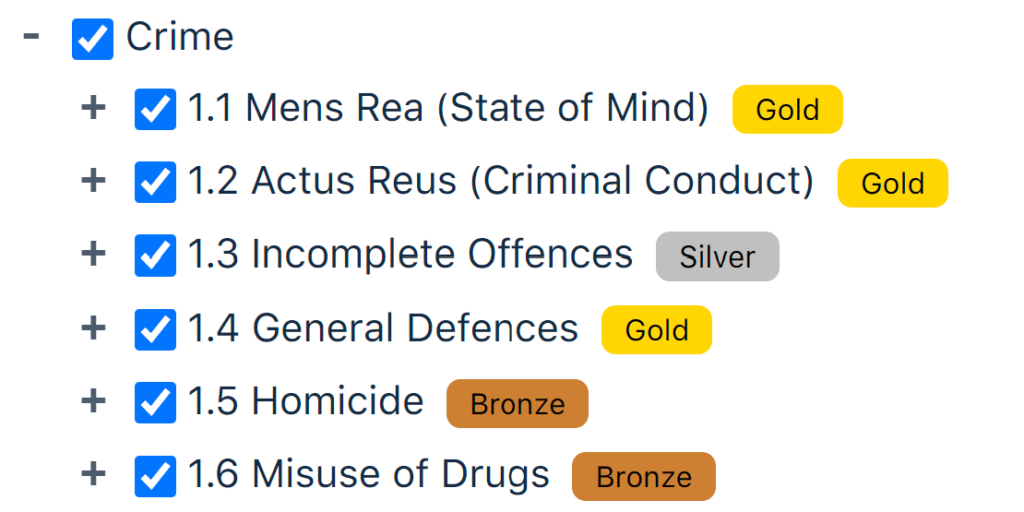Uncheck the 1.4 General Defences checkbox
Screen dimensions: 1024x512
155,330
